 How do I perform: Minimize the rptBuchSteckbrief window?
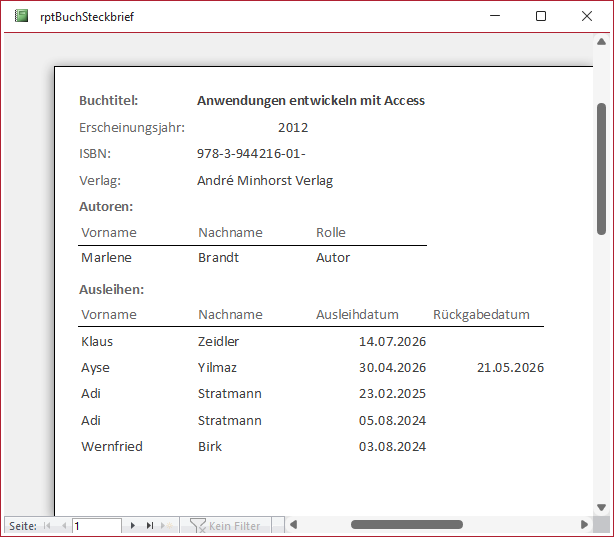[x=495, y=16]
